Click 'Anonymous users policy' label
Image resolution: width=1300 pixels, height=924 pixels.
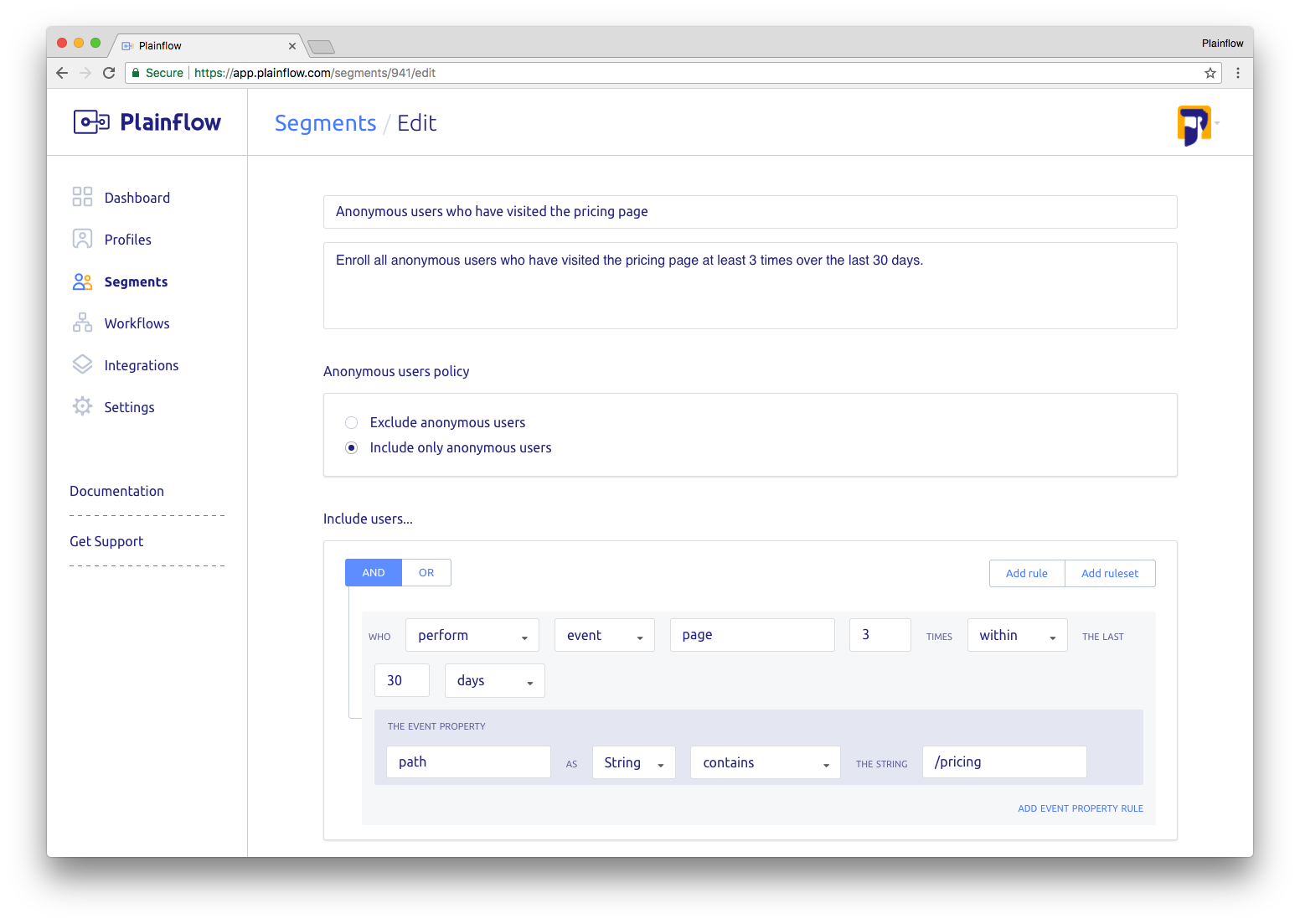[396, 371]
